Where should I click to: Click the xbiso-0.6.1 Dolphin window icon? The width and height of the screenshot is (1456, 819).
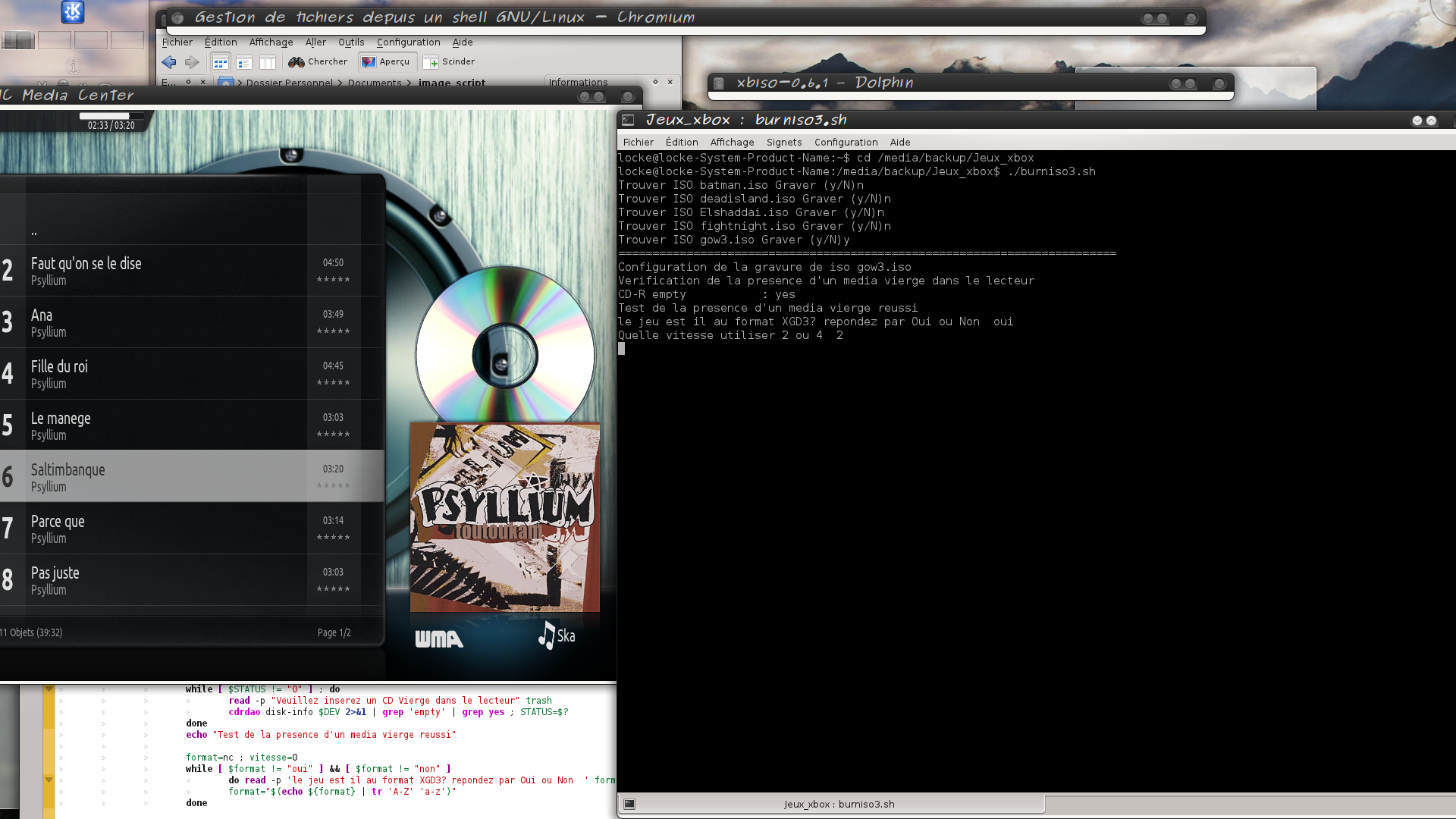[719, 83]
